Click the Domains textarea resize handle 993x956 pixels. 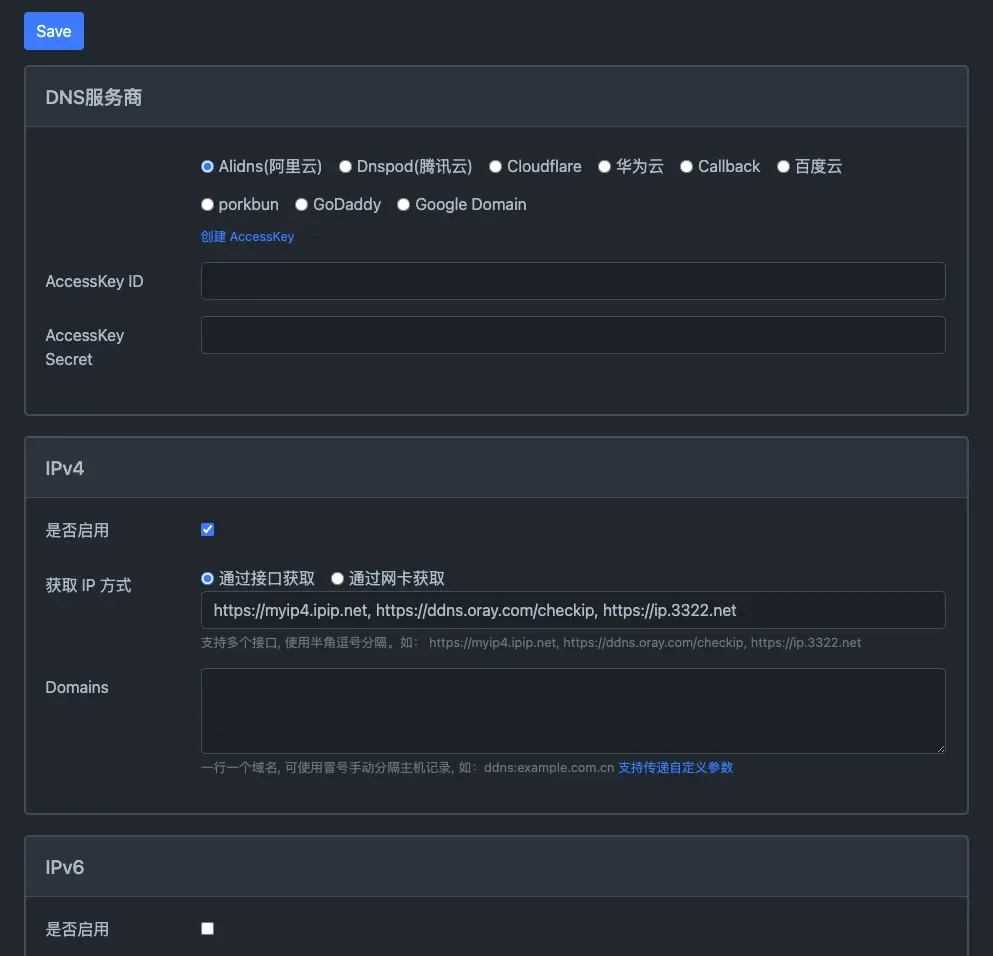(940, 748)
